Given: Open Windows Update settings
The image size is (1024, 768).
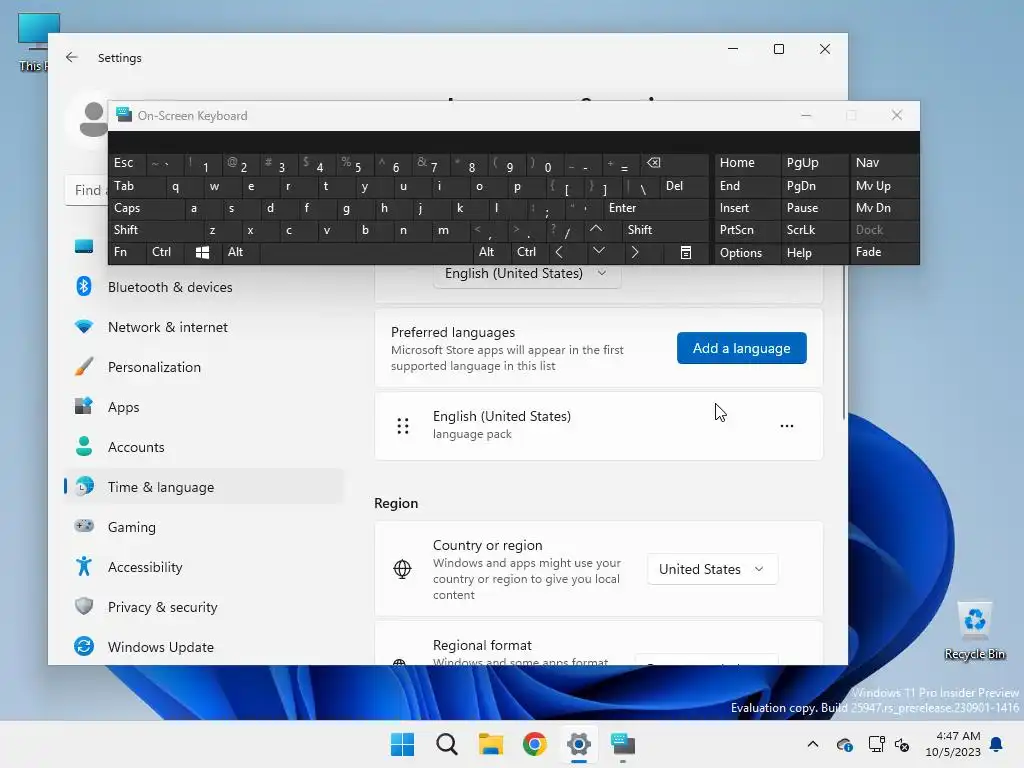Looking at the screenshot, I should pos(204,647).
